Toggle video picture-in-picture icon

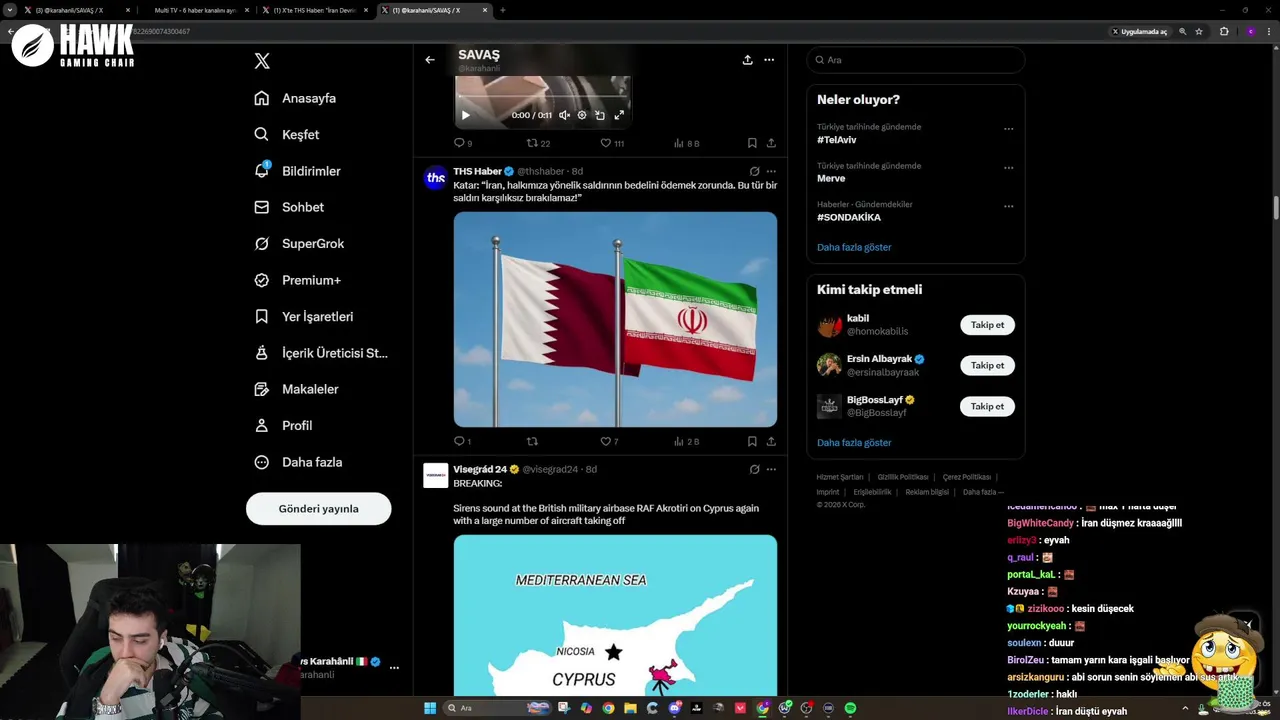tap(600, 115)
